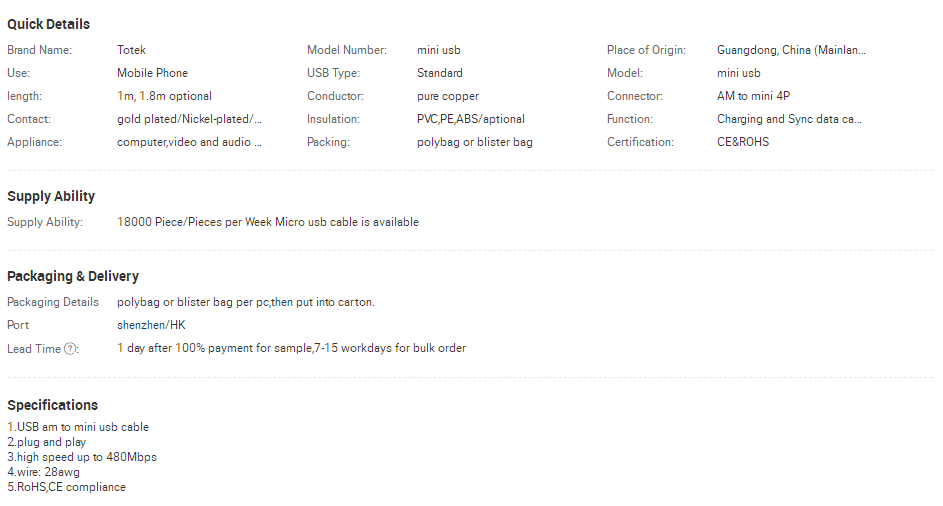Click the Lead Time help question-mark icon

[70, 349]
